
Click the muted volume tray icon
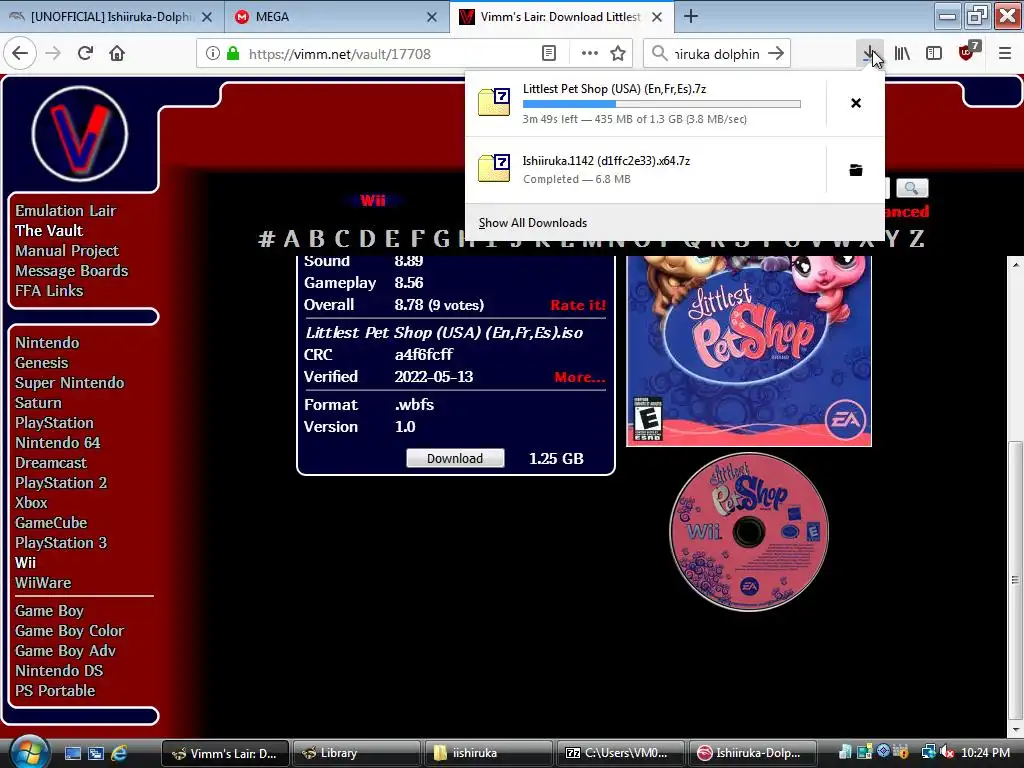[947, 753]
